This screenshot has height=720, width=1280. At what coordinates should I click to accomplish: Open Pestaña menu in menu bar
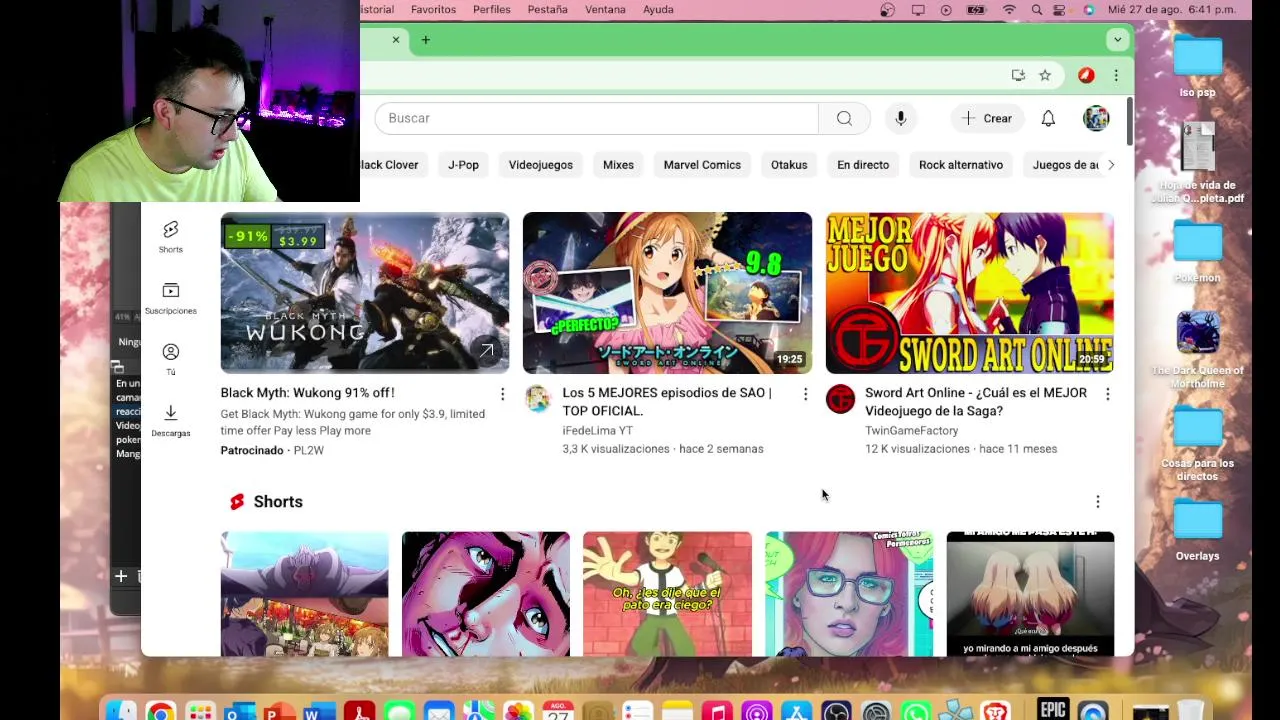click(x=547, y=9)
